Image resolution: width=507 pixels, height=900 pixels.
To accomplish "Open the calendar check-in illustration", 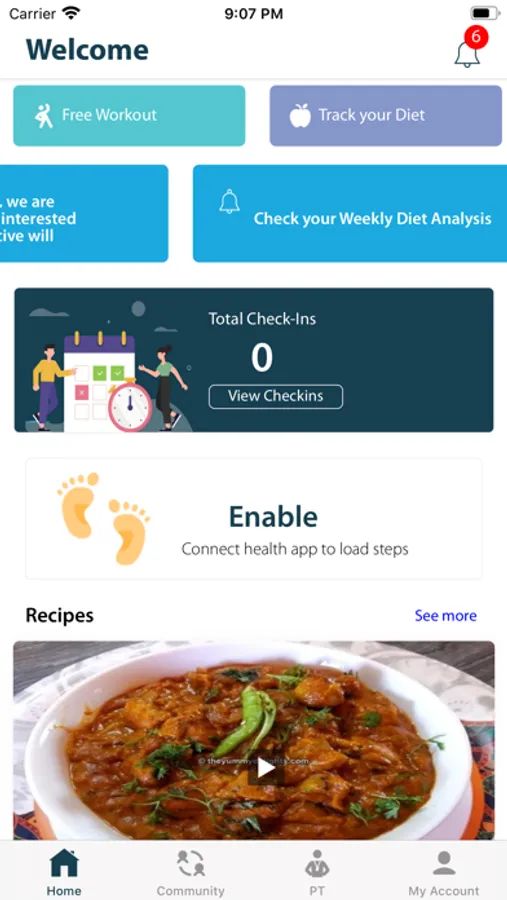I will tap(109, 367).
